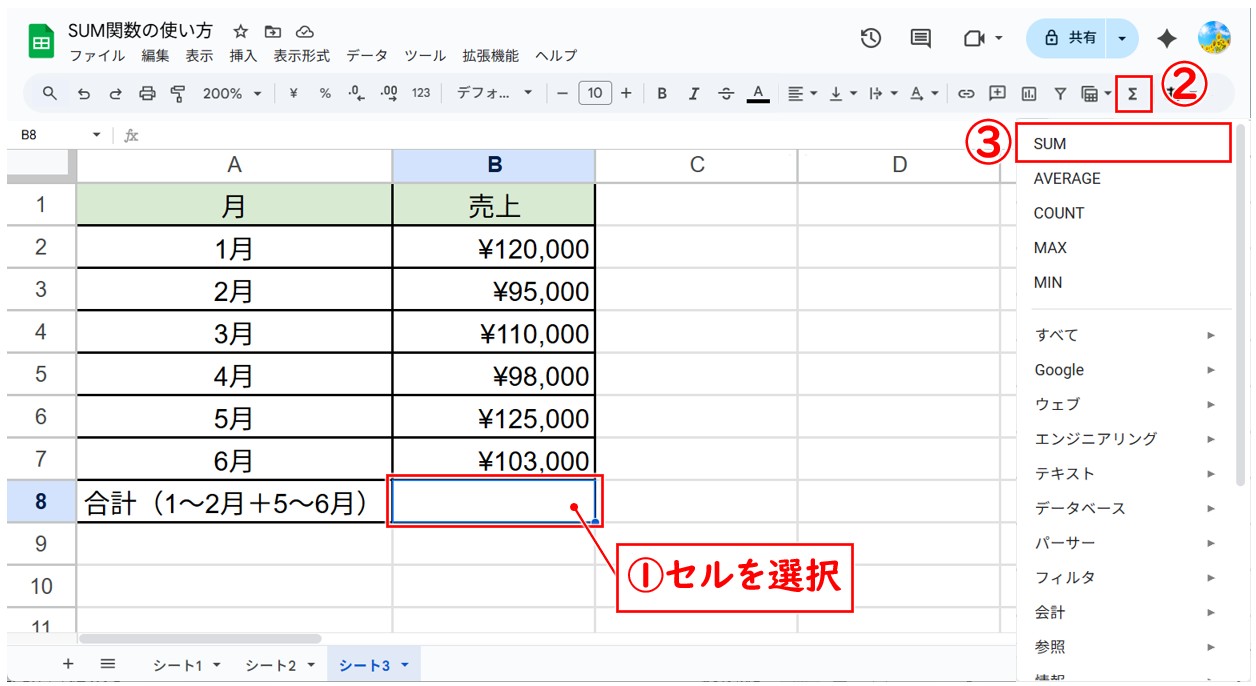Open version history clock icon
The height and width of the screenshot is (686, 1256).
click(871, 38)
